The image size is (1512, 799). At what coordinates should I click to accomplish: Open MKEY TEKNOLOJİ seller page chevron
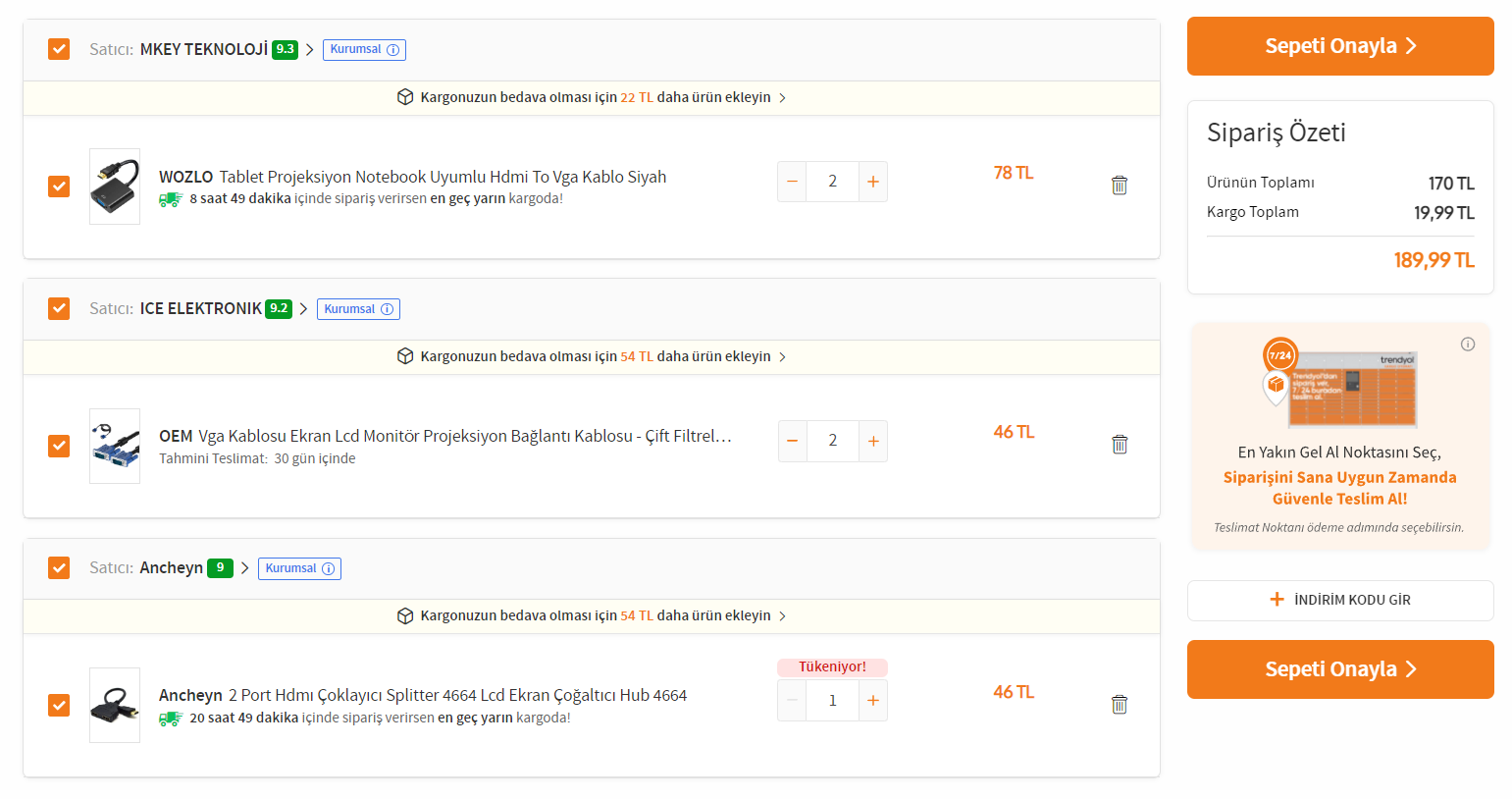(310, 49)
